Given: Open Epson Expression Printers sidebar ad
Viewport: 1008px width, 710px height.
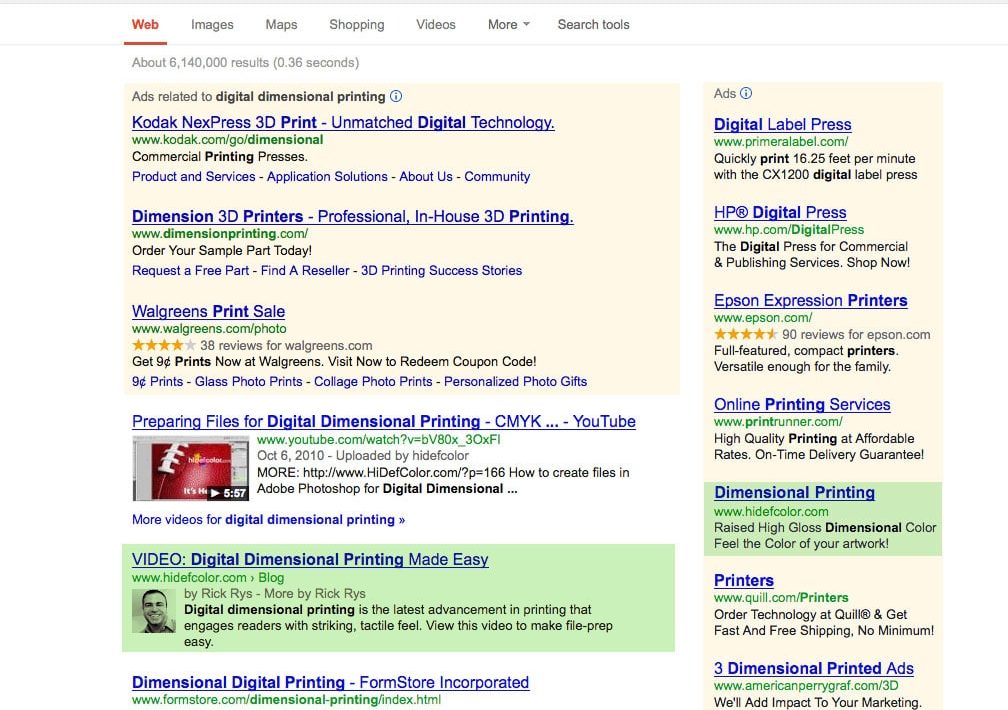Looking at the screenshot, I should pyautogui.click(x=811, y=300).
